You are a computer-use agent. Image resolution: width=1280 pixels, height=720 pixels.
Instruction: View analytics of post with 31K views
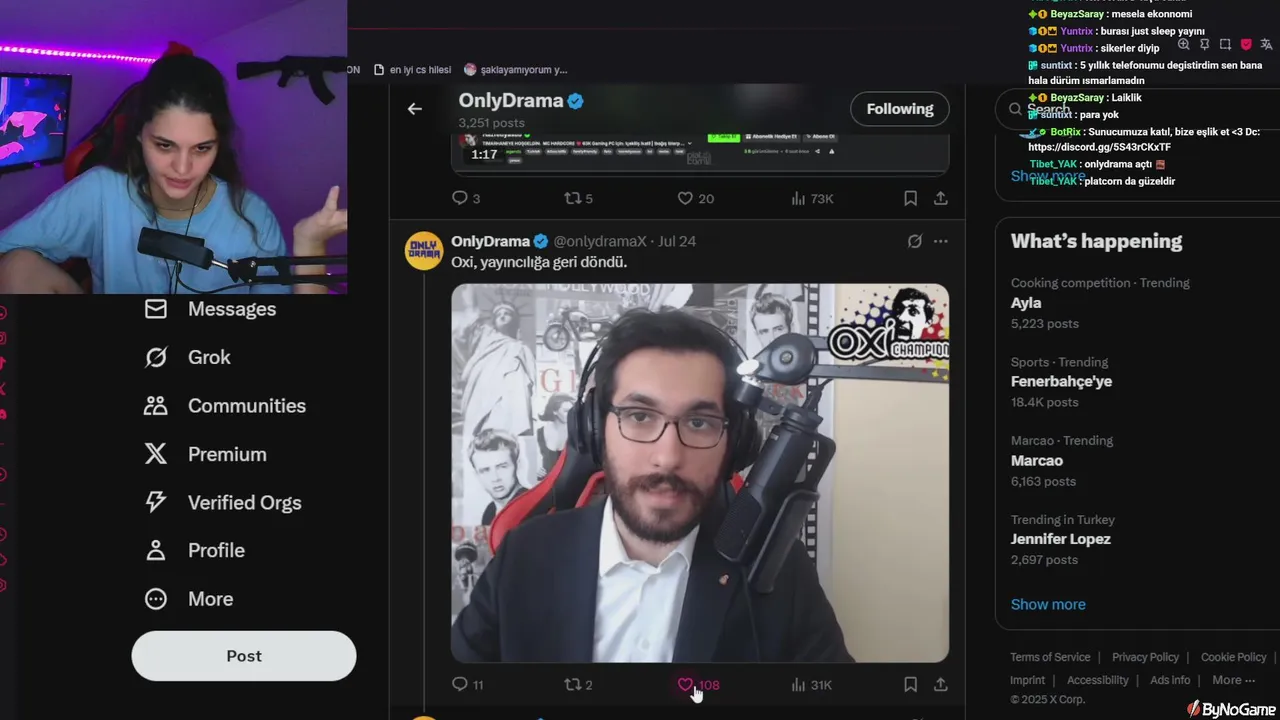(x=811, y=685)
